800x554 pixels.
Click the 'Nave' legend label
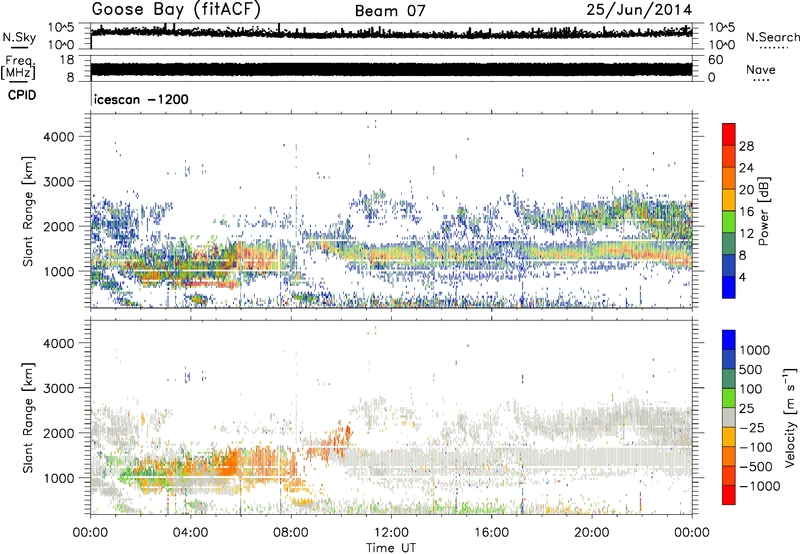pyautogui.click(x=761, y=69)
